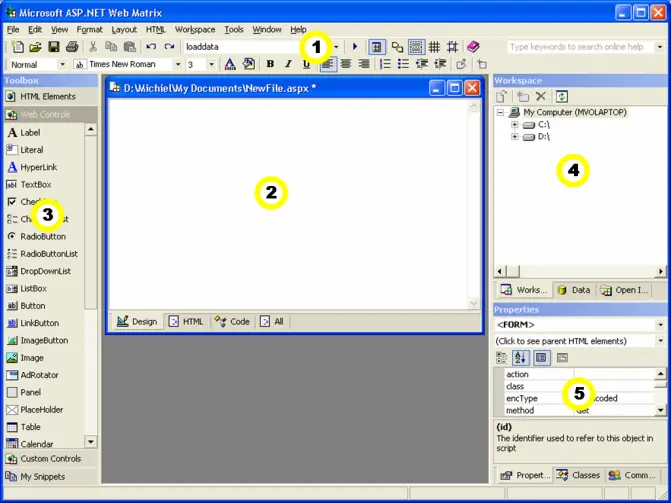Switch to the Classes tab
This screenshot has width=671, height=503.
tap(579, 475)
